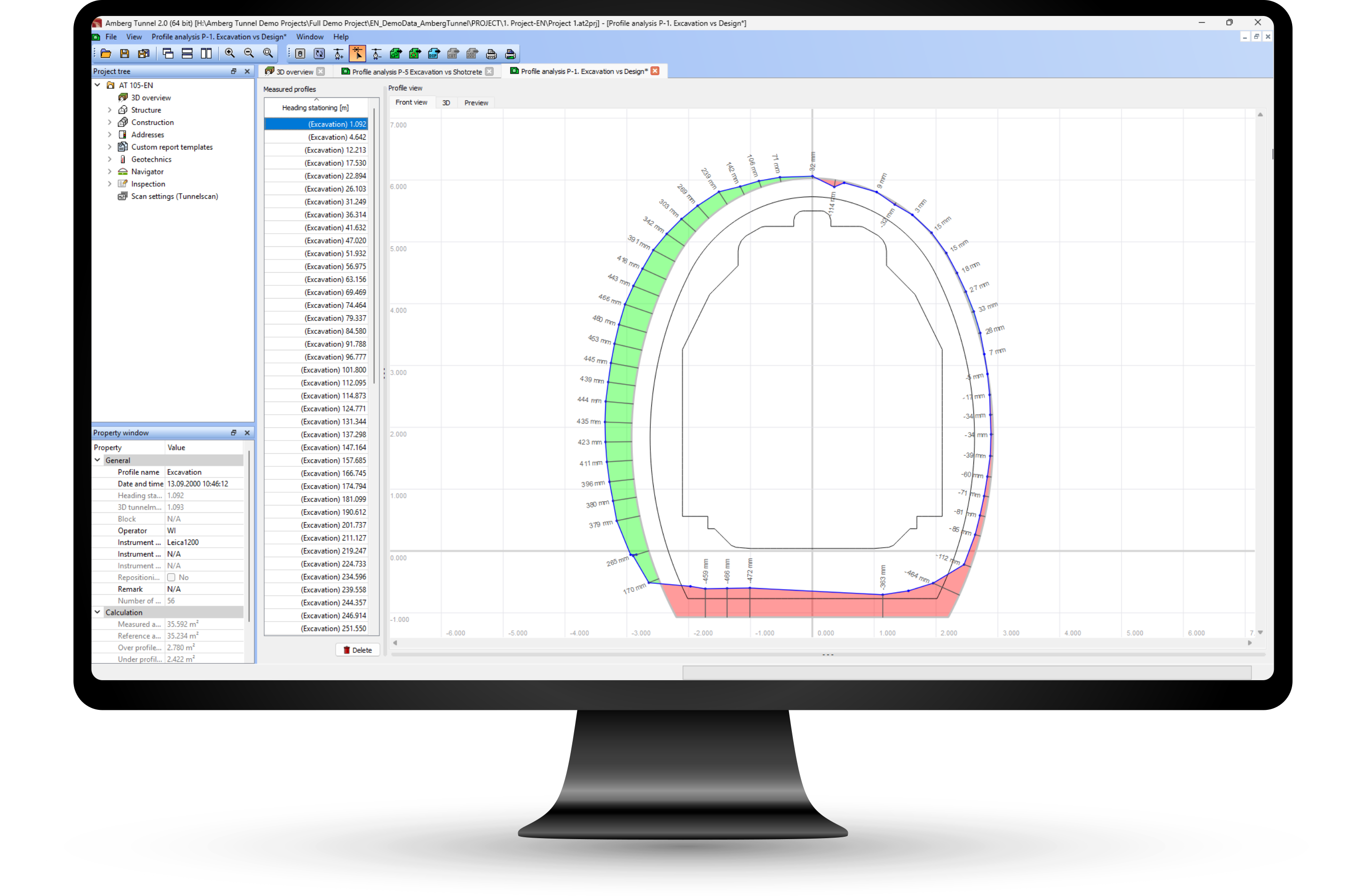Viewport: 1366px width, 896px height.
Task: Click the Delete button
Action: (x=357, y=650)
